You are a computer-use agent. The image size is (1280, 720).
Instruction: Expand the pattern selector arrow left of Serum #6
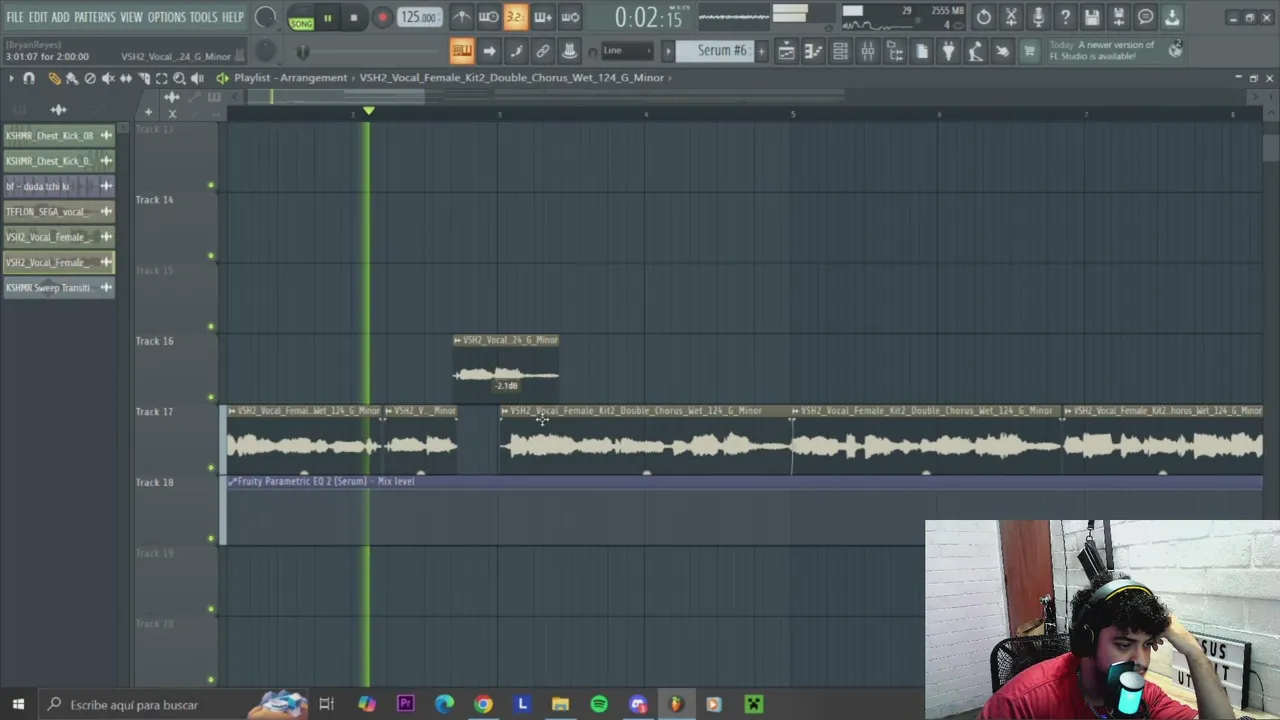[x=669, y=51]
